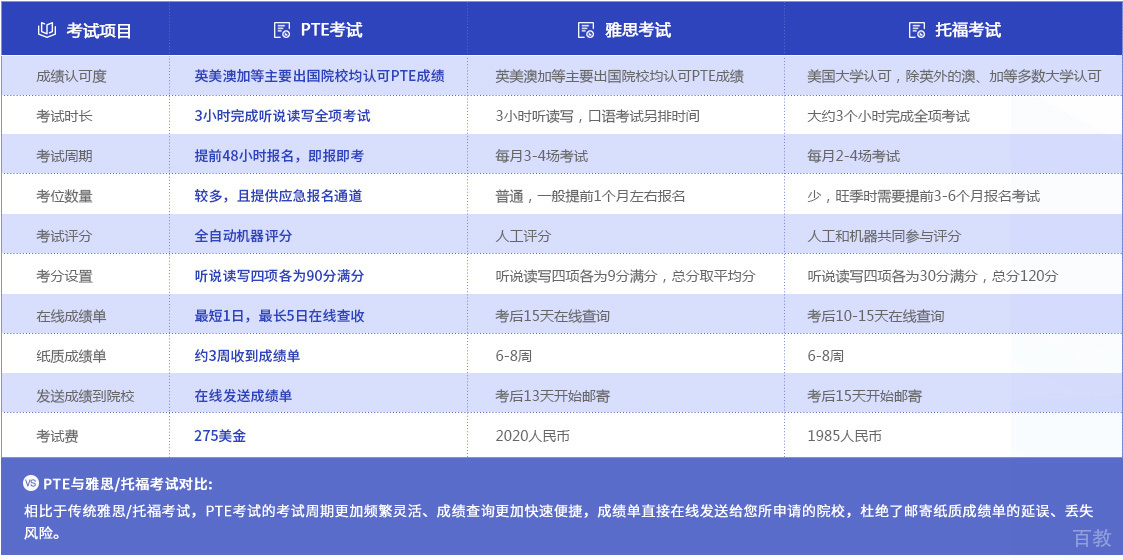Click the 在线成绩单 row label
The image size is (1123, 560).
[x=71, y=316]
